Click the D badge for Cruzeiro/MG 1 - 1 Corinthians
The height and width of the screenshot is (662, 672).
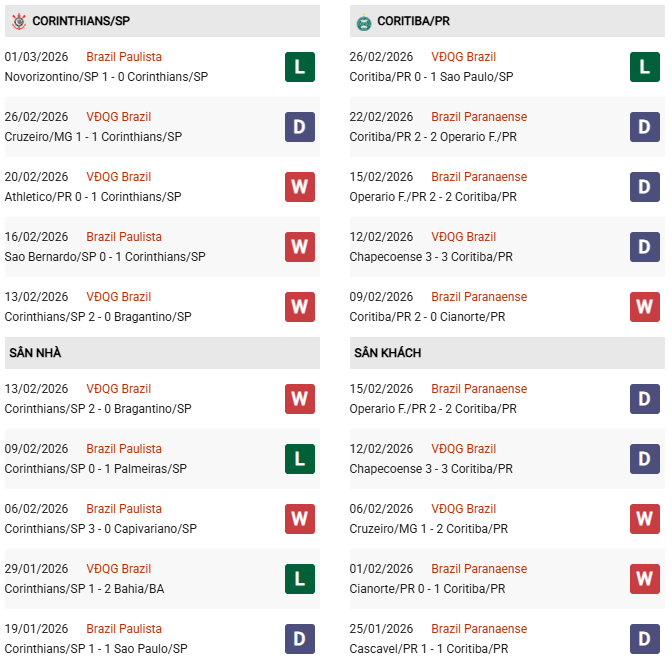300,127
